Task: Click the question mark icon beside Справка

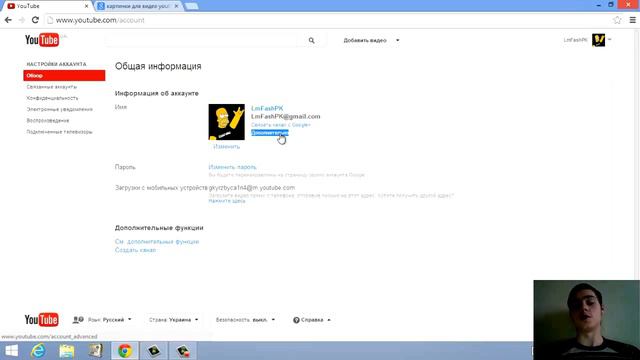Action: [x=296, y=320]
